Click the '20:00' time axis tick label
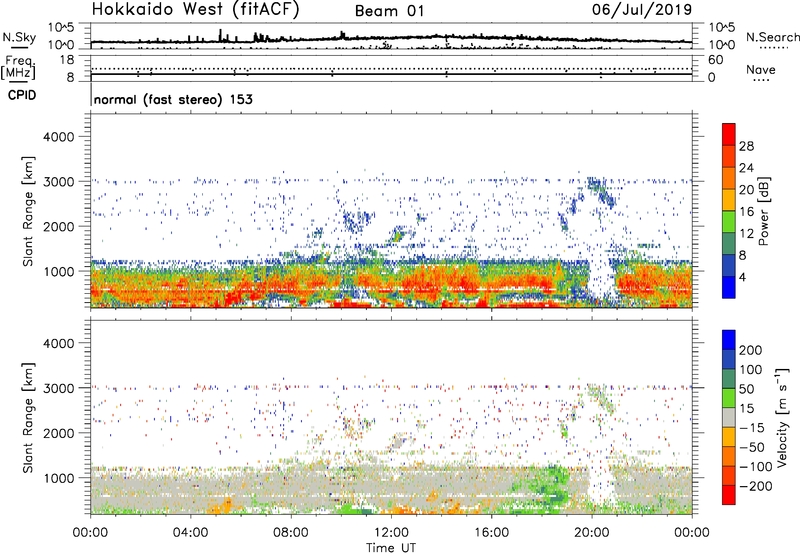Viewport: 800px width, 554px height. [592, 533]
